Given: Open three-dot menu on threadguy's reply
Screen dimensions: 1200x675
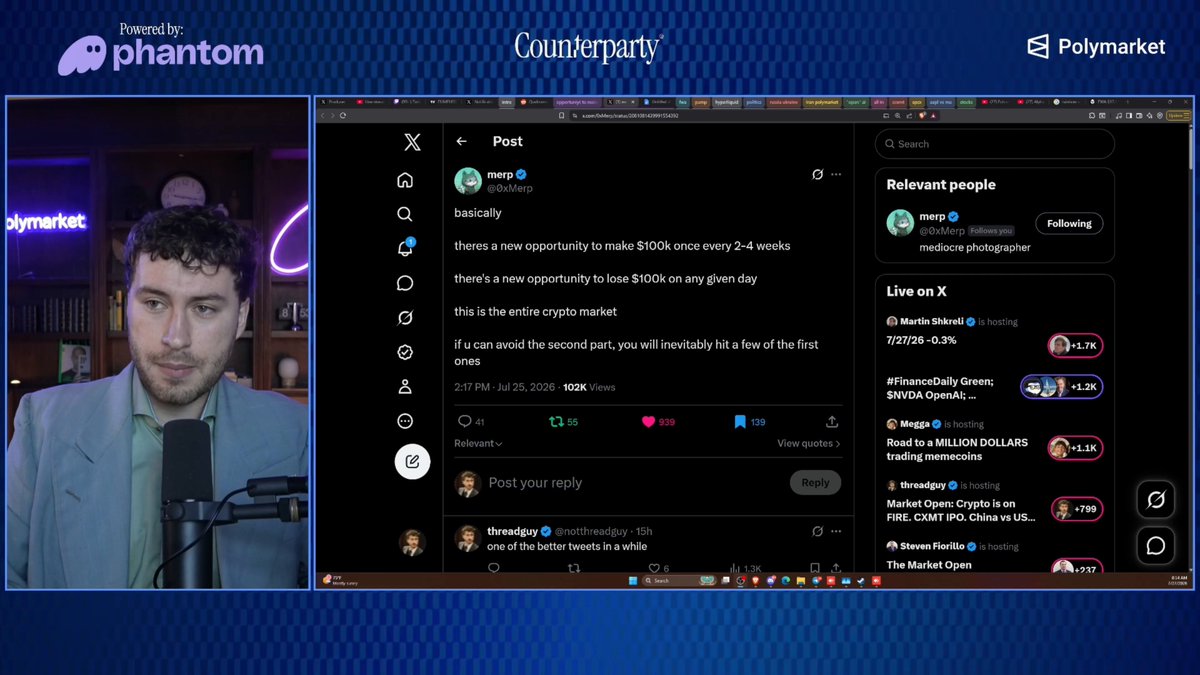Looking at the screenshot, I should click(836, 531).
